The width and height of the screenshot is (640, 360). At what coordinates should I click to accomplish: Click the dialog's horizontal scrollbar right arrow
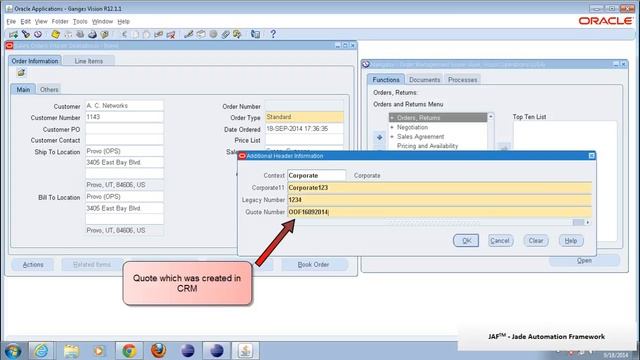coord(588,222)
